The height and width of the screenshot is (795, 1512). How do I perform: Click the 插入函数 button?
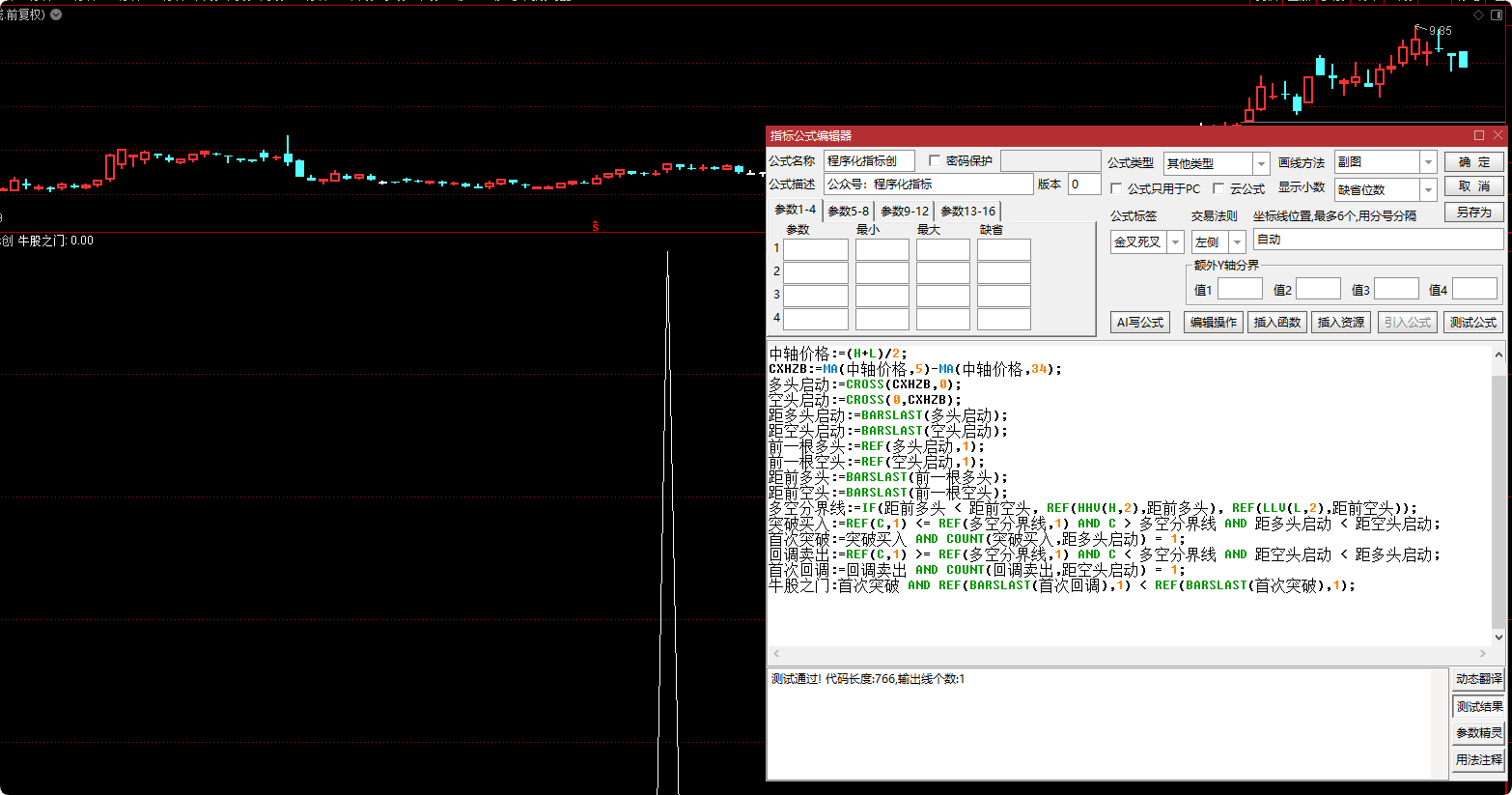pos(1276,323)
